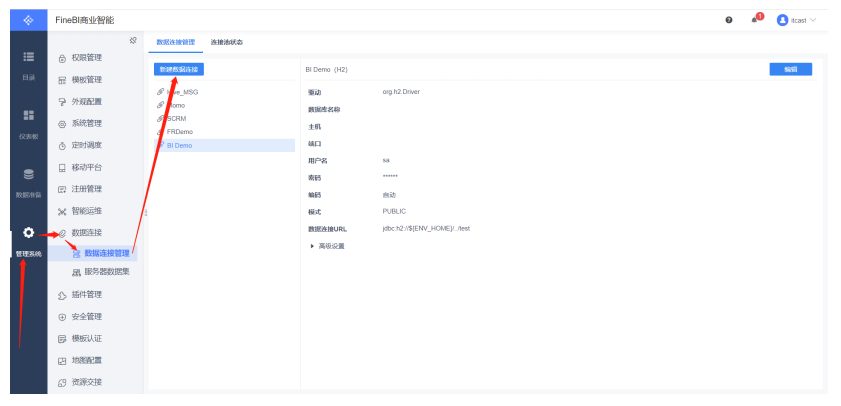
Task: Click the 编辑 button
Action: [x=791, y=69]
